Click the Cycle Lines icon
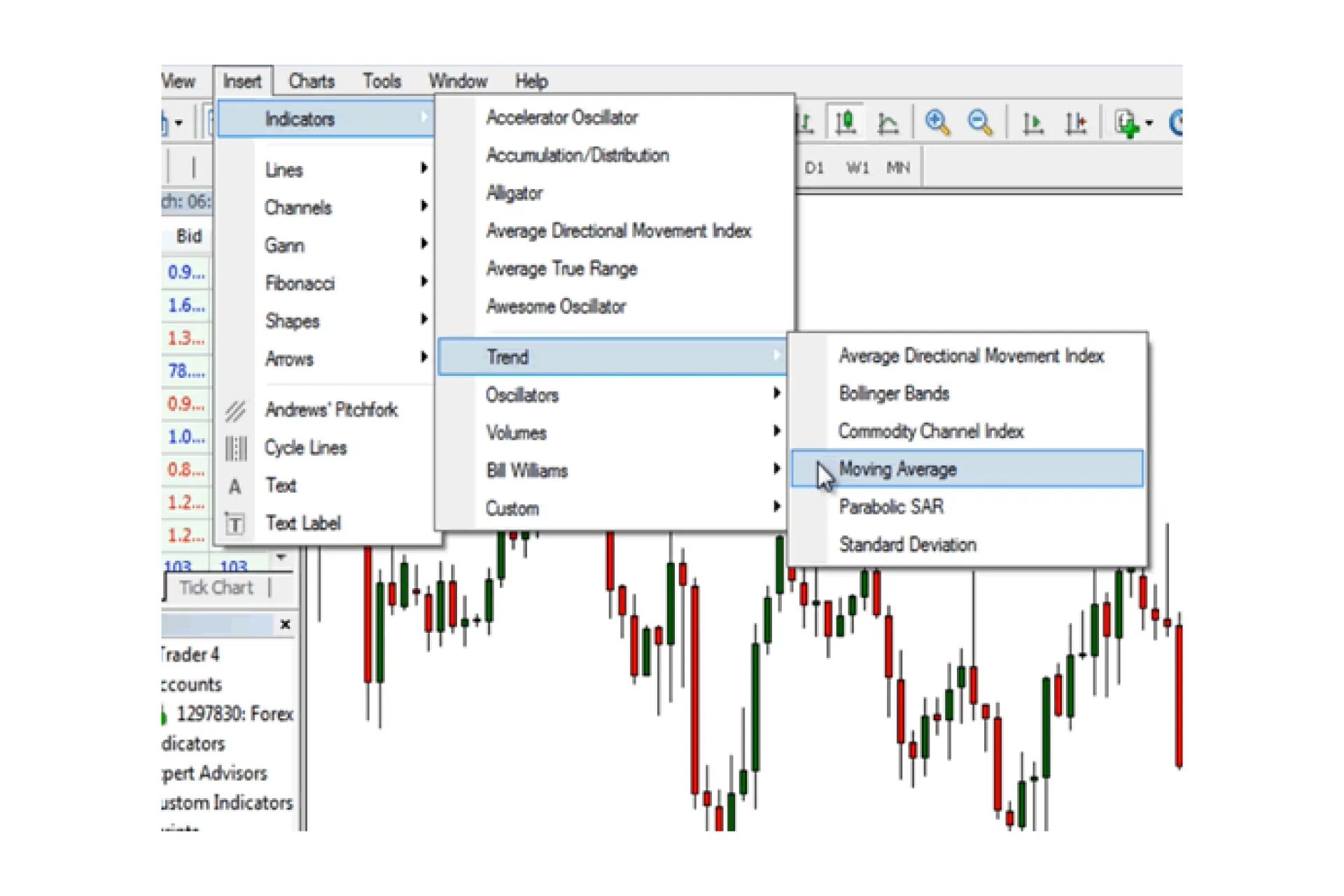 point(236,448)
